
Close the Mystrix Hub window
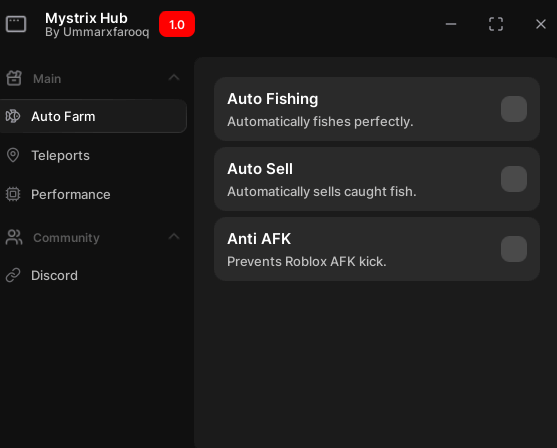(541, 24)
